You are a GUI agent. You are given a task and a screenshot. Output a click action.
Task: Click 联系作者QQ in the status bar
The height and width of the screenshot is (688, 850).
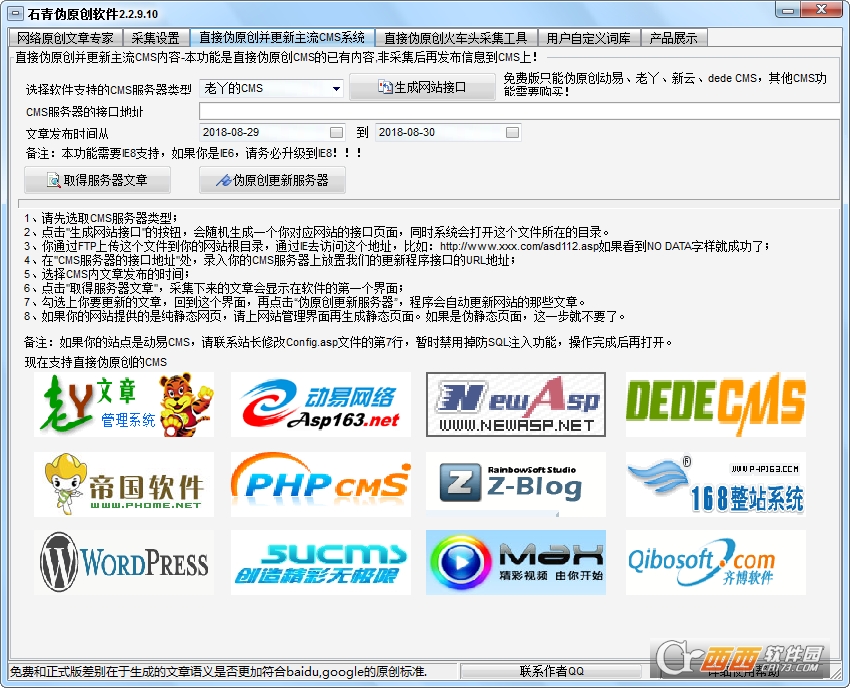click(551, 671)
